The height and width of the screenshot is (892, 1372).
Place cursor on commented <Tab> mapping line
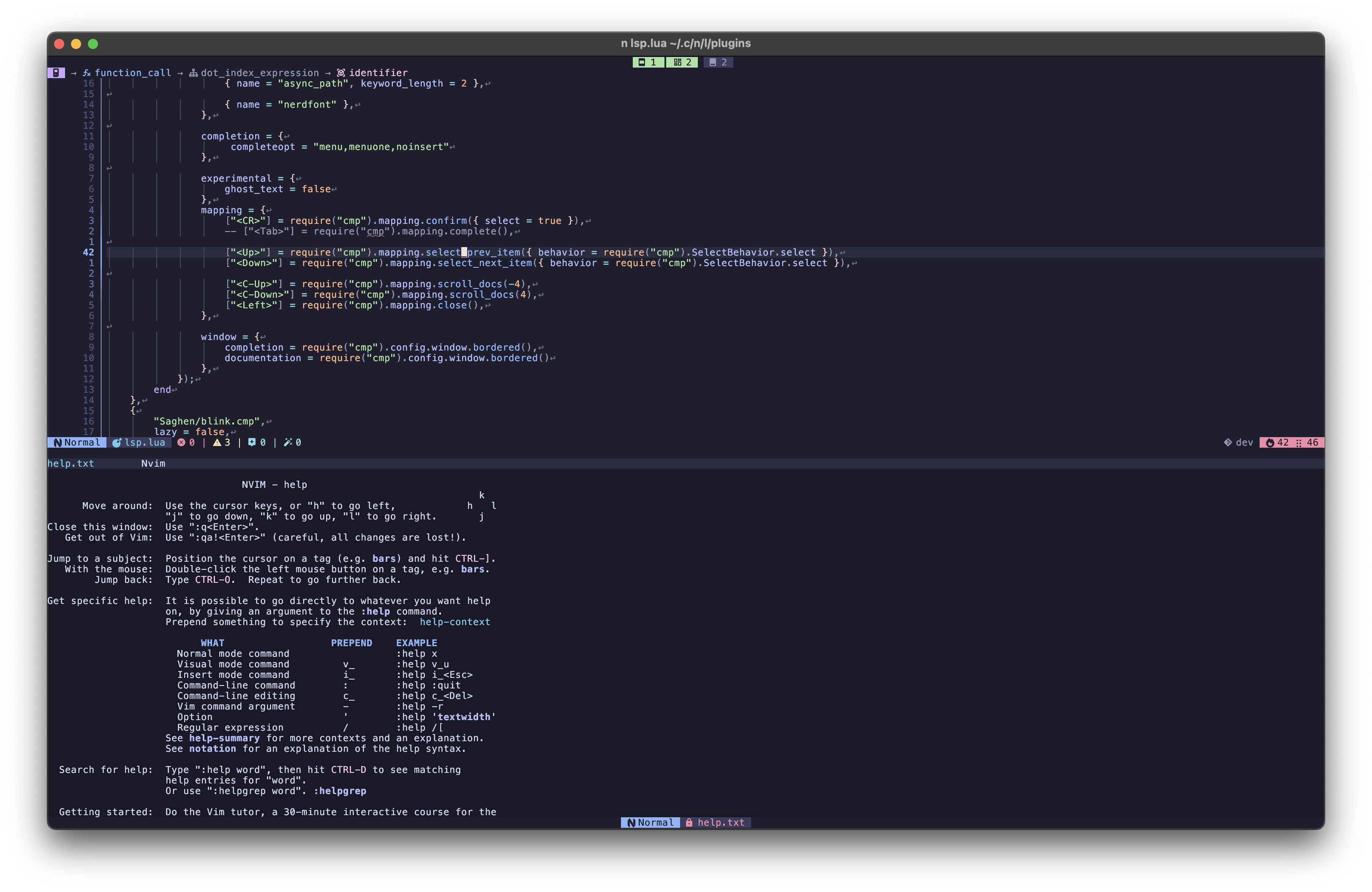[x=369, y=231]
